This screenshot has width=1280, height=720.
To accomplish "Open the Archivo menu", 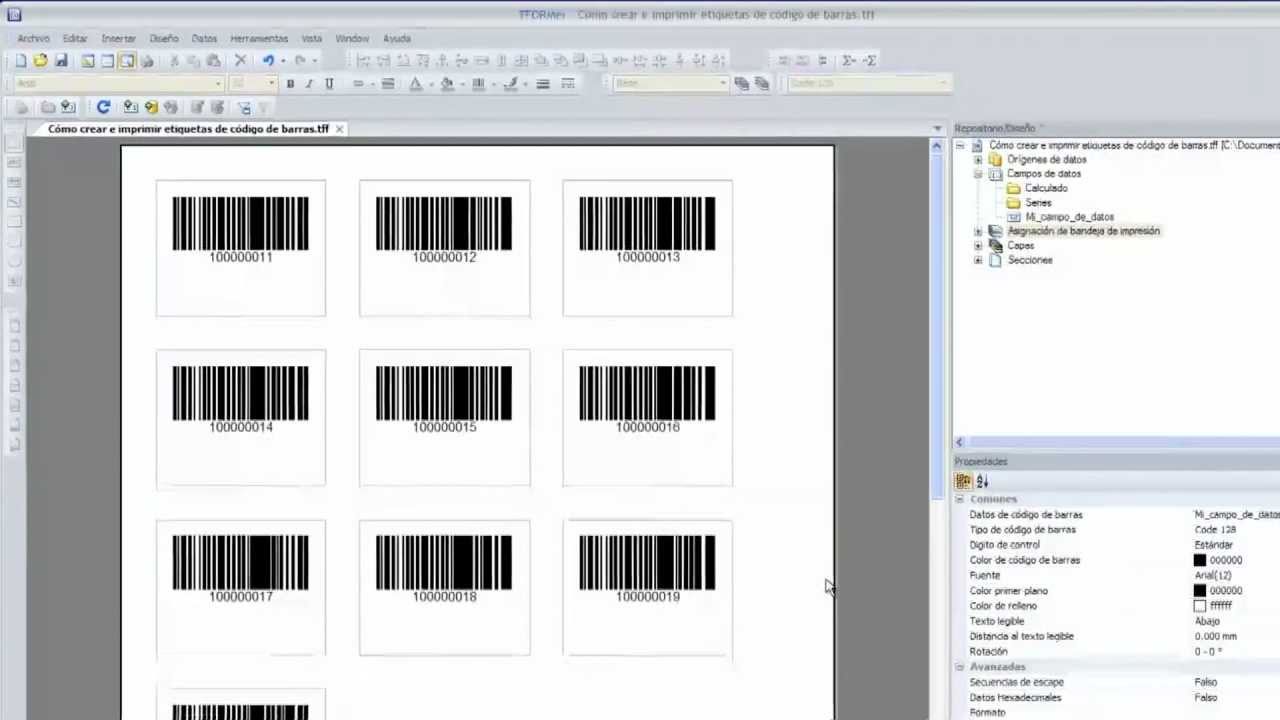I will click(x=33, y=39).
